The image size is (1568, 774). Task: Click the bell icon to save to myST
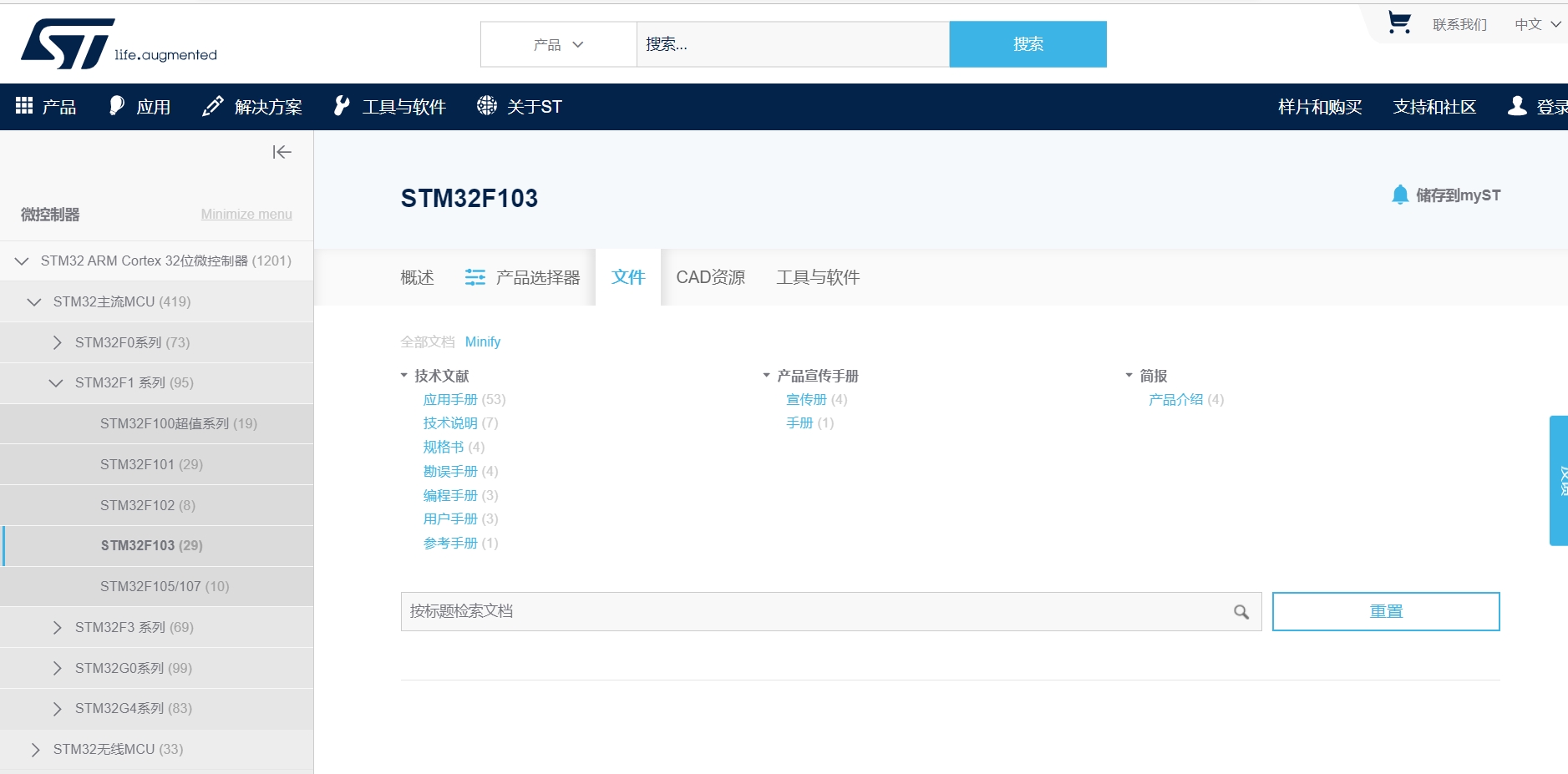1400,195
